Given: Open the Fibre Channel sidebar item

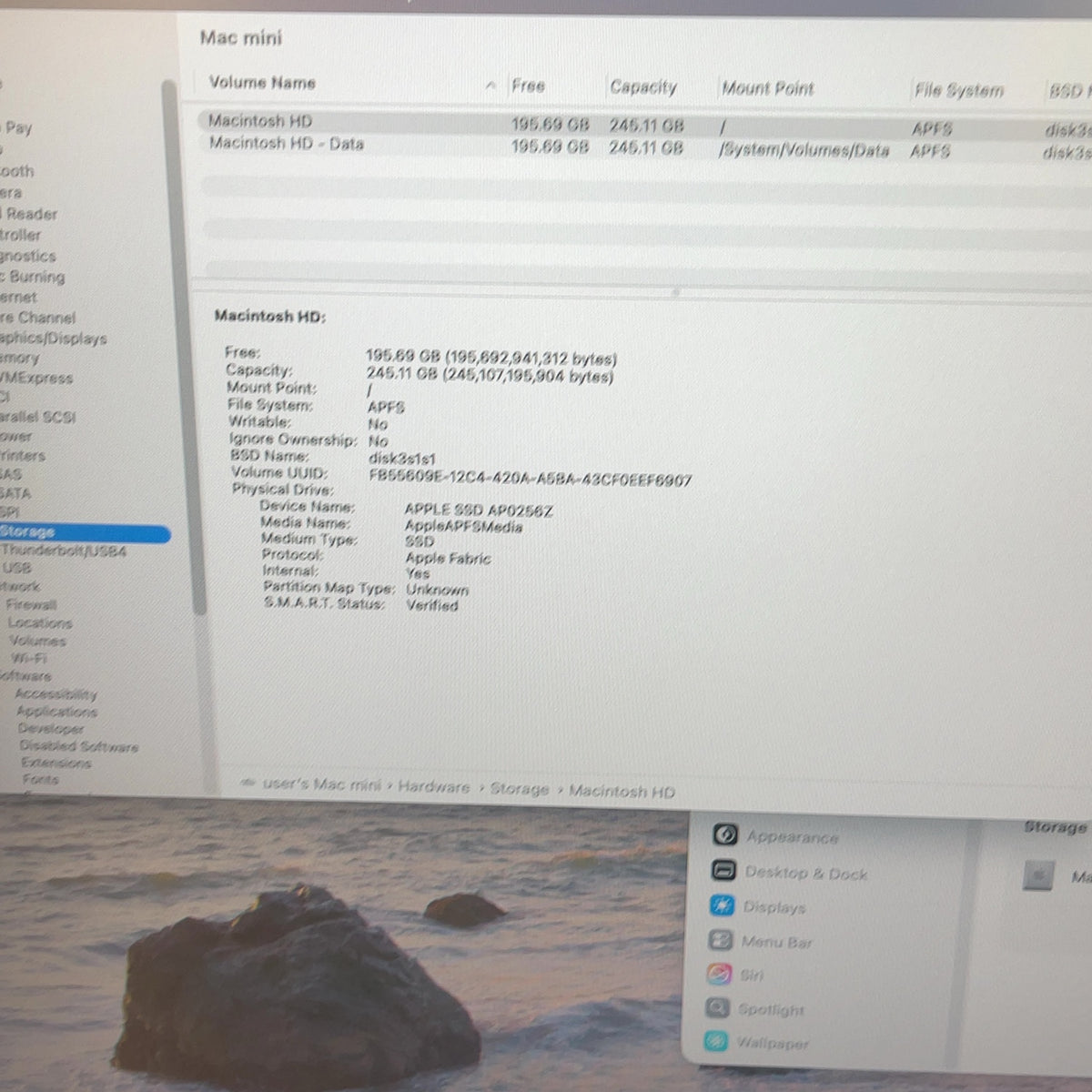Looking at the screenshot, I should (x=38, y=318).
